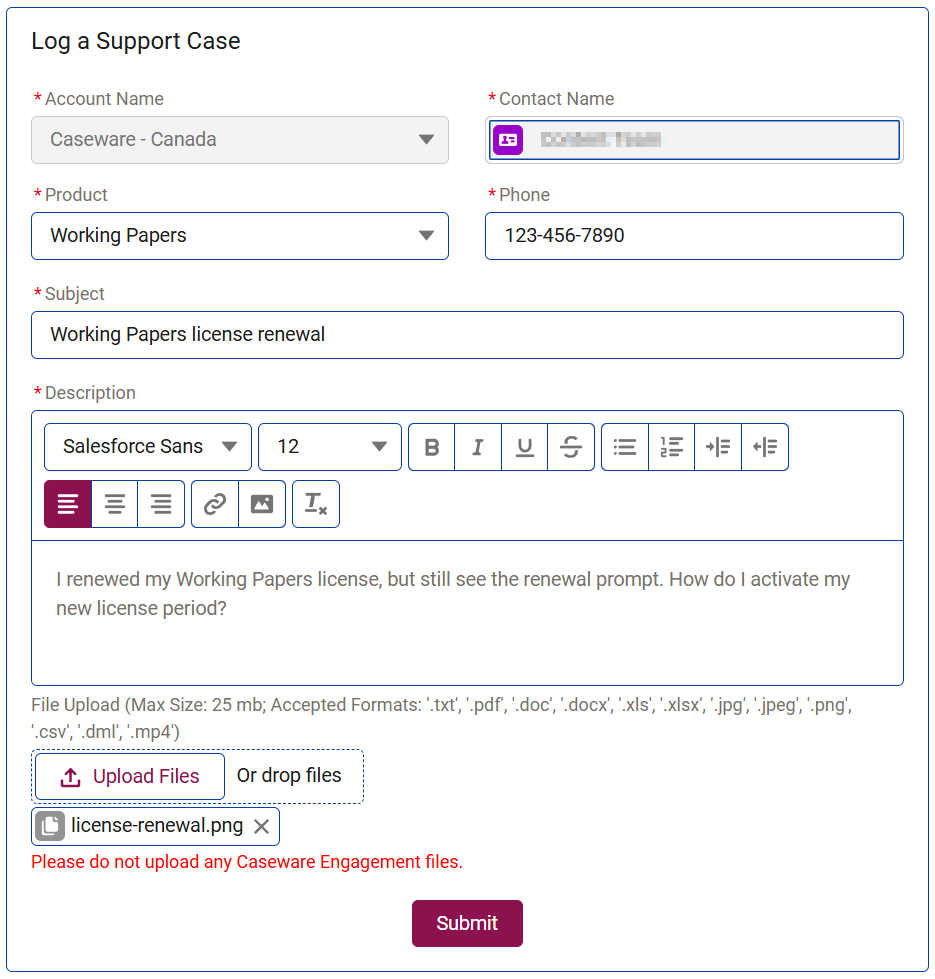Toggle bold formatting in the description toolbar
Screen dimensions: 935x979
click(432, 447)
